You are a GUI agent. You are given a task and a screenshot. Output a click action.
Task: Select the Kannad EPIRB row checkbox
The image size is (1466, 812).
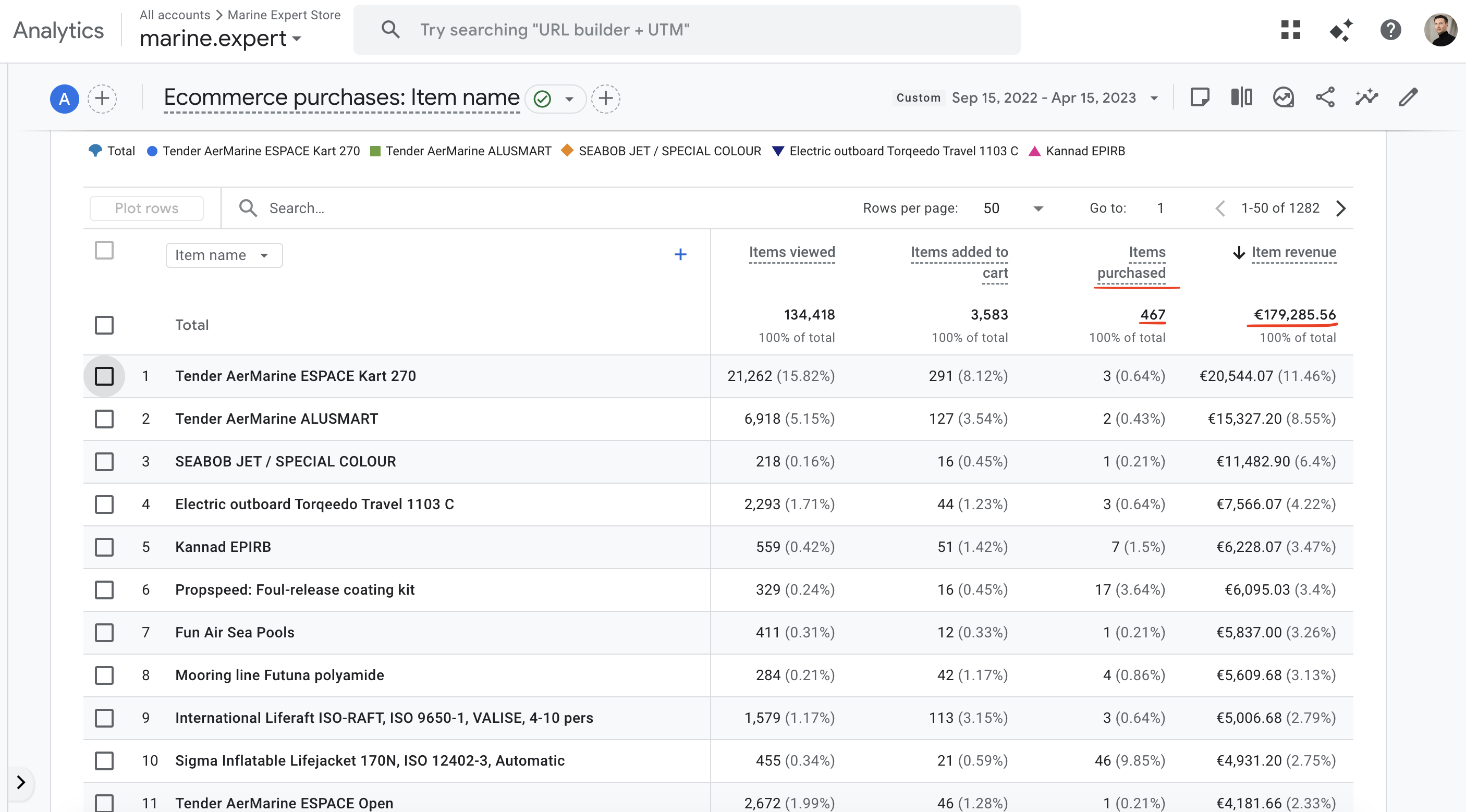[104, 547]
